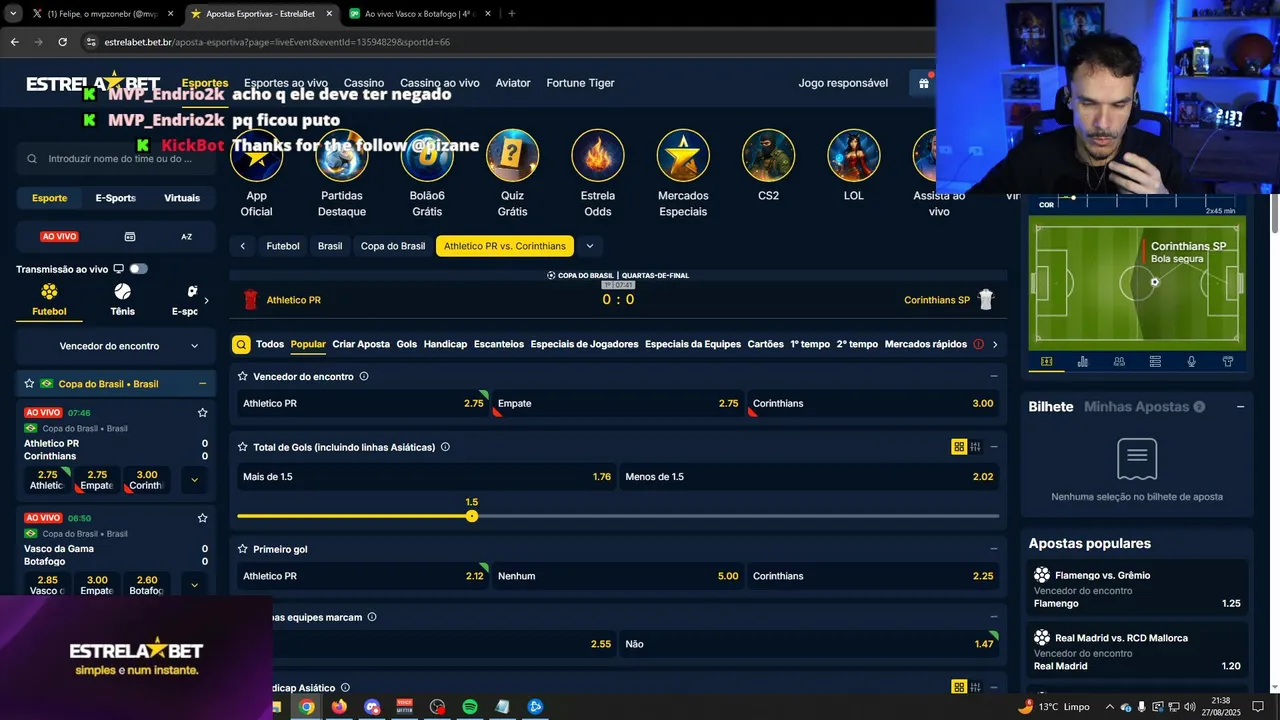The image size is (1280, 720).
Task: Click help icon beside Minhas Apostas
Action: tap(1199, 407)
